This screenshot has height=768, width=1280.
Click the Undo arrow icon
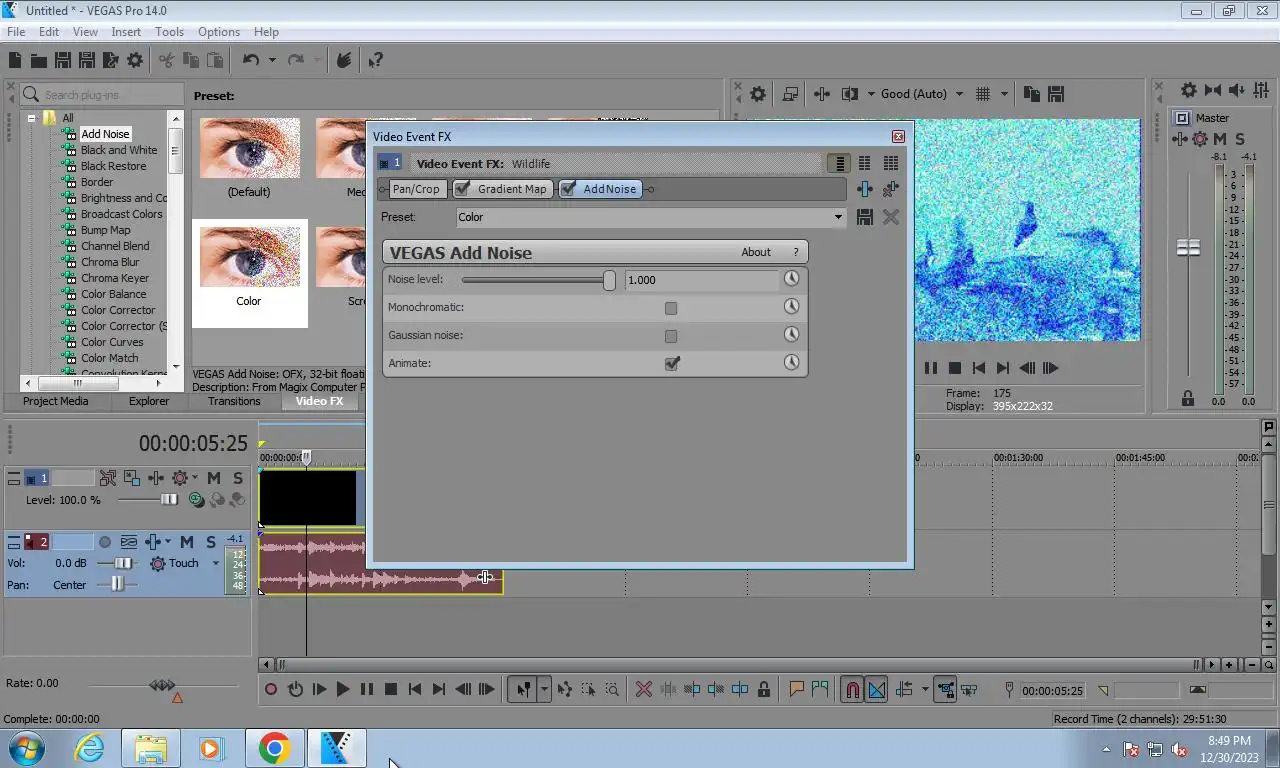pos(251,61)
